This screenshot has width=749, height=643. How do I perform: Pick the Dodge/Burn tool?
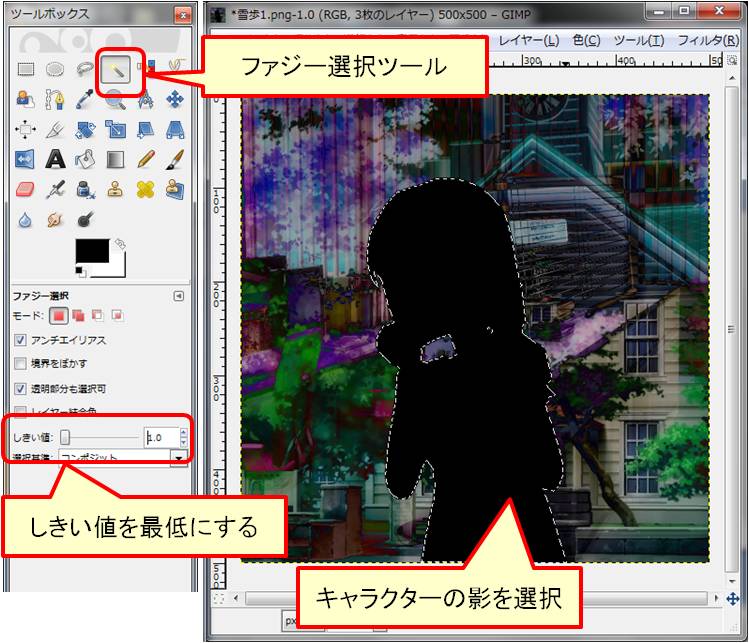click(x=85, y=220)
